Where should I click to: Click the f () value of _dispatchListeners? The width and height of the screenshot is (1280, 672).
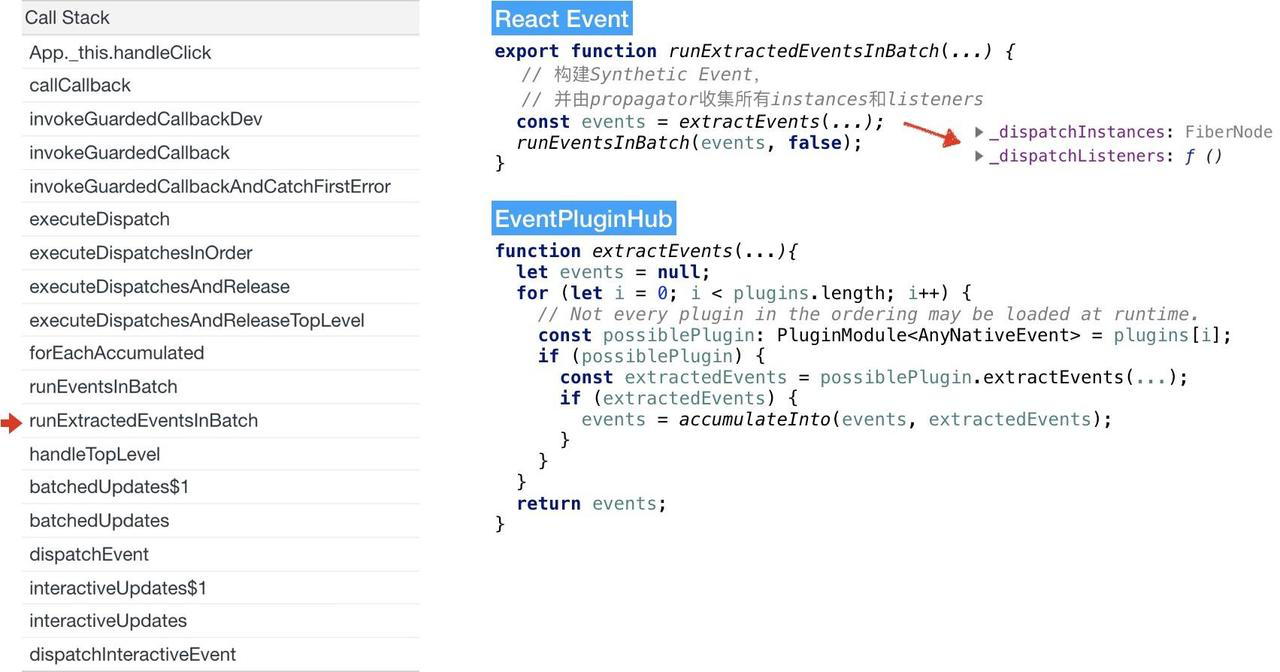(x=1203, y=156)
